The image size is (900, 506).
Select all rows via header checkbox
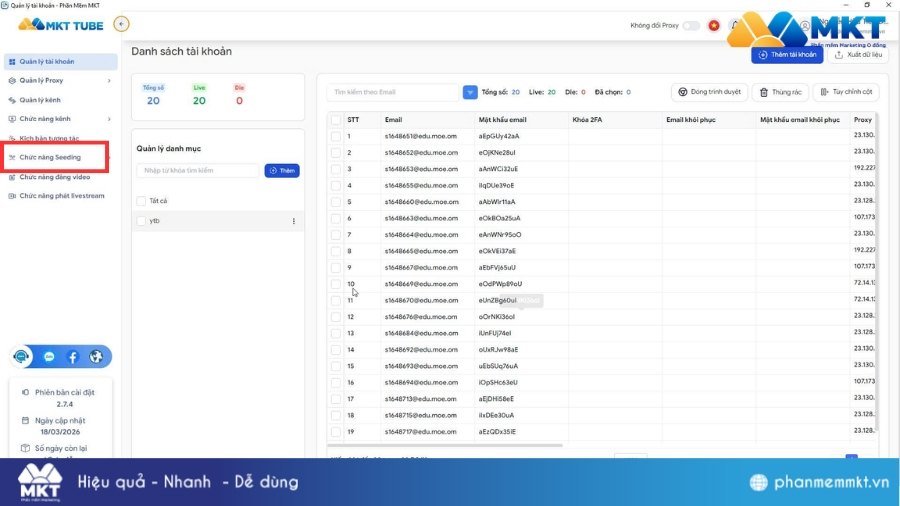pos(336,119)
